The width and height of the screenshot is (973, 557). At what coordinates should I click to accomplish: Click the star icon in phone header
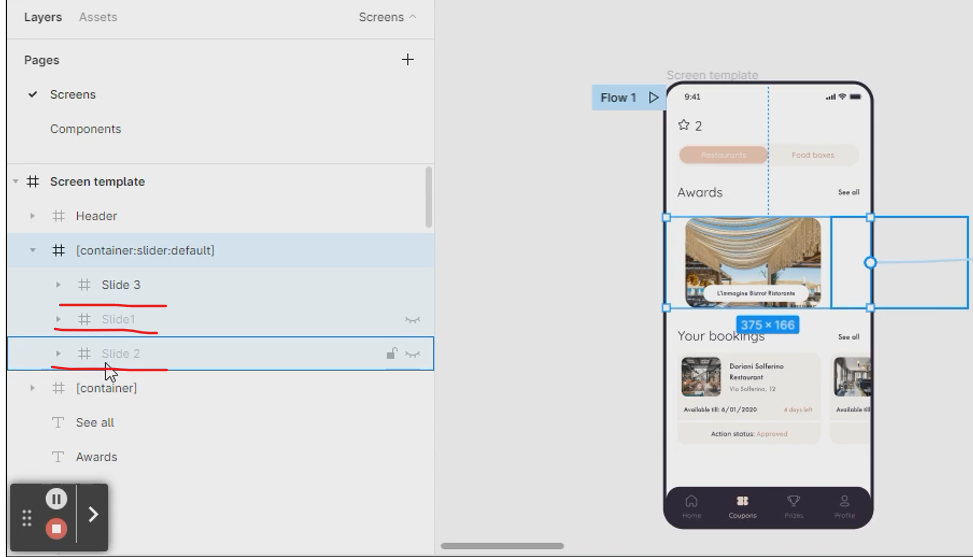pyautogui.click(x=684, y=125)
